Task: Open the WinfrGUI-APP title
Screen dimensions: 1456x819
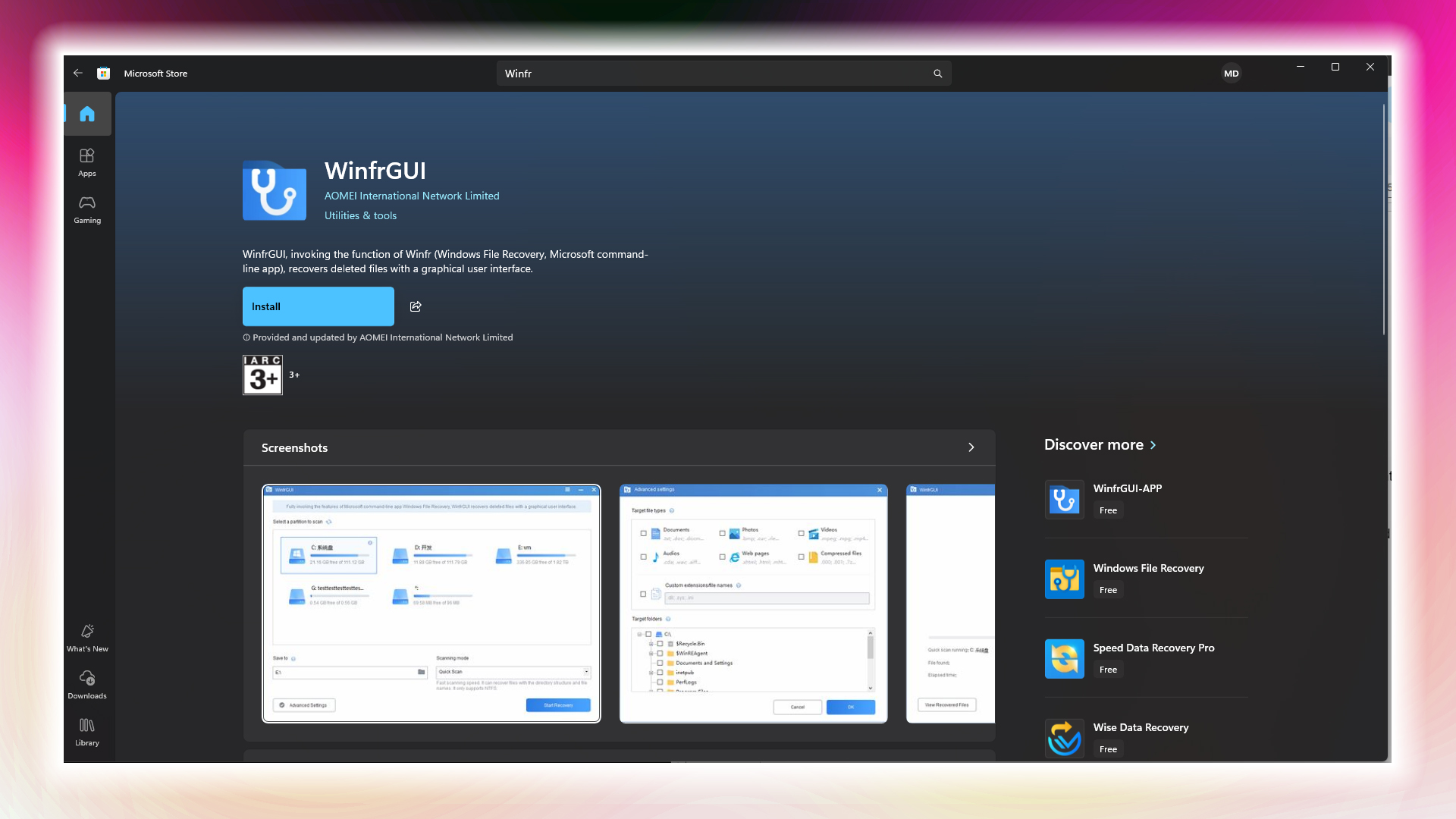Action: click(1128, 488)
